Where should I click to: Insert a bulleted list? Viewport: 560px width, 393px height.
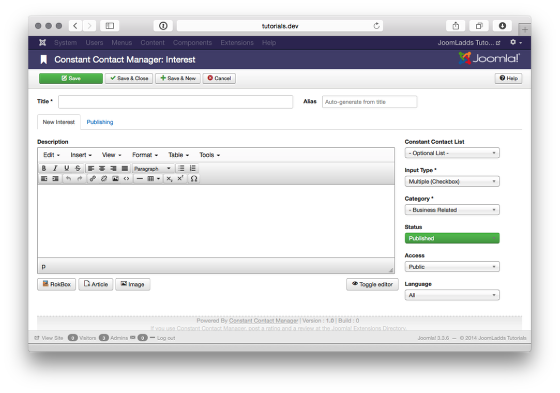pos(181,168)
